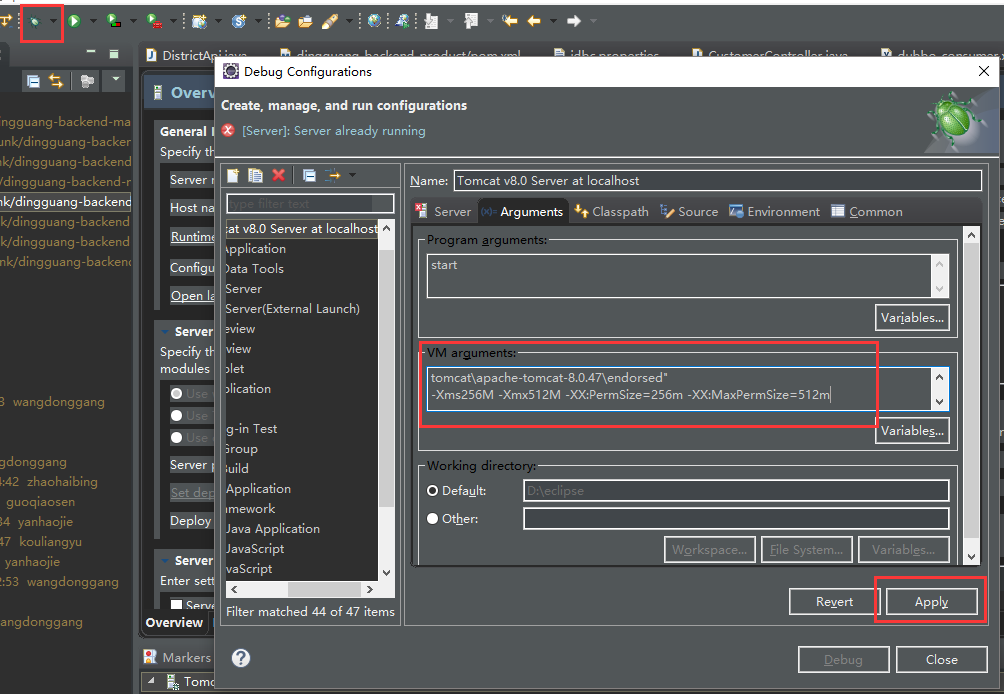This screenshot has width=1004, height=694.
Task: Click the Open Type folder icon
Action: (282, 22)
